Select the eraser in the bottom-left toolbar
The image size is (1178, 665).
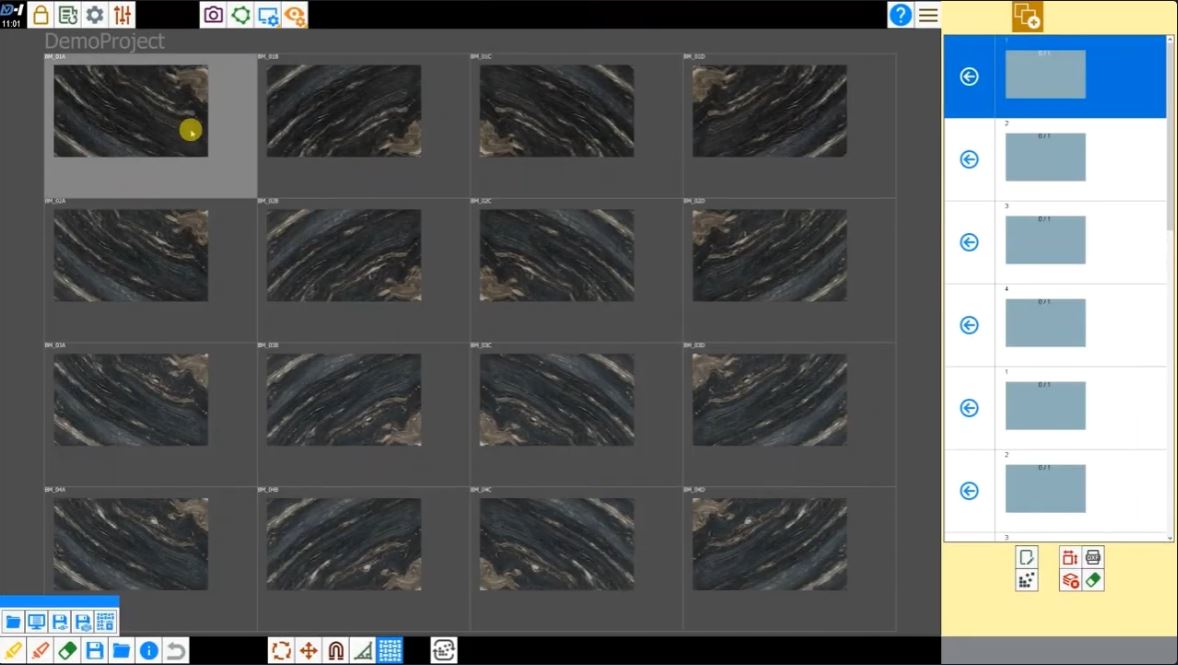pos(68,650)
